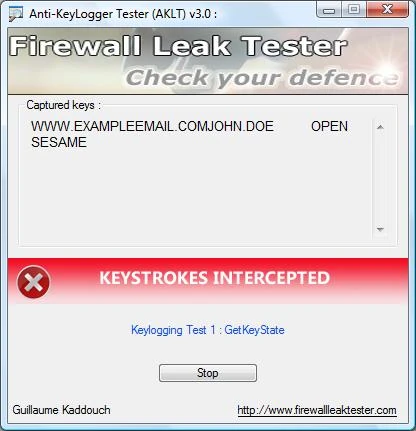Open the firewallleaktester.com link
This screenshot has height=431, width=416.
pyautogui.click(x=317, y=410)
